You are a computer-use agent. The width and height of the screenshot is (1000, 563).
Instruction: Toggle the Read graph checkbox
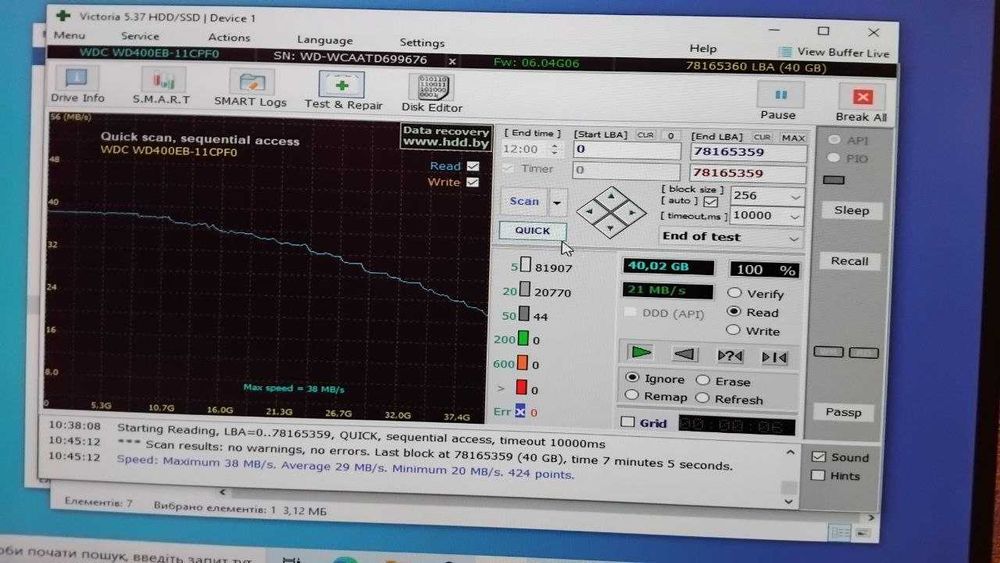tap(473, 166)
